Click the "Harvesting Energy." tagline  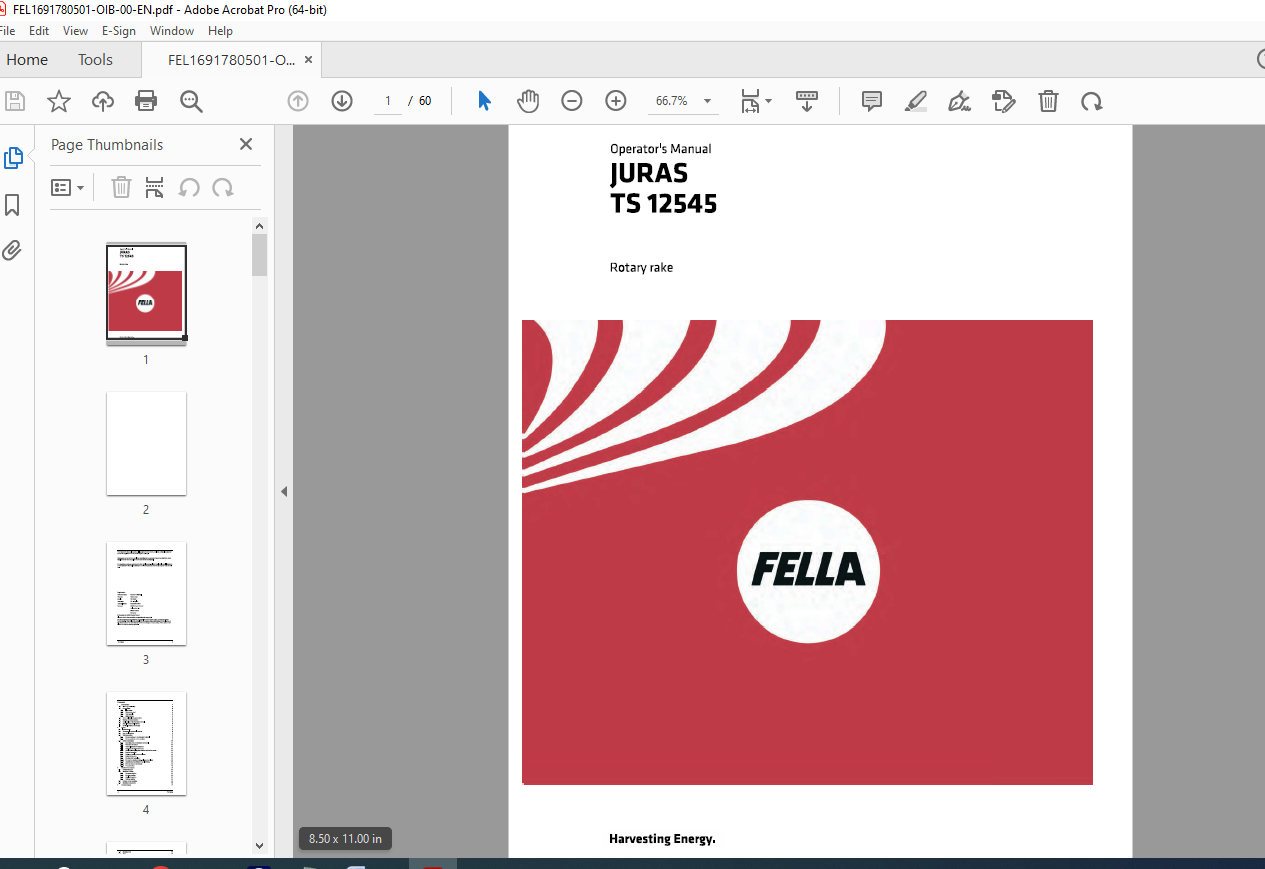pyautogui.click(x=662, y=839)
